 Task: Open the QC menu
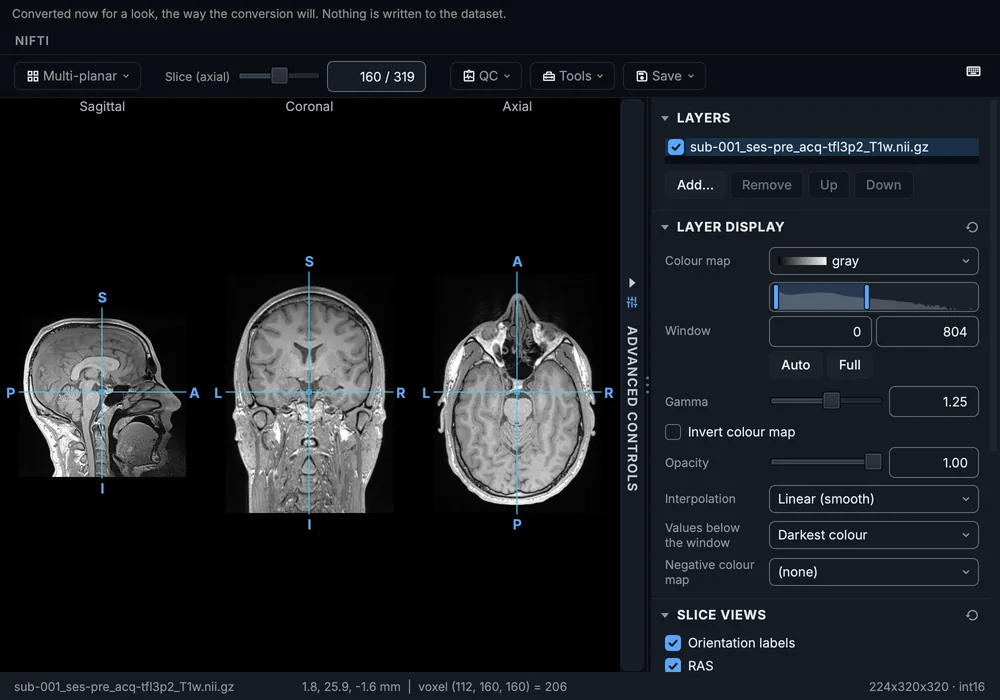pyautogui.click(x=486, y=77)
